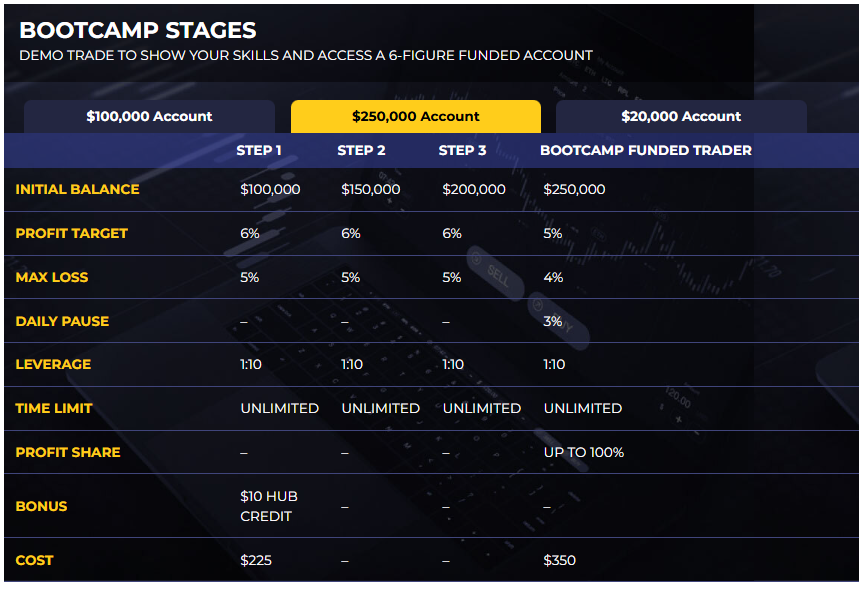Viewport: 863px width, 589px height.
Task: Select the Profit Share row label
Action: pos(68,452)
